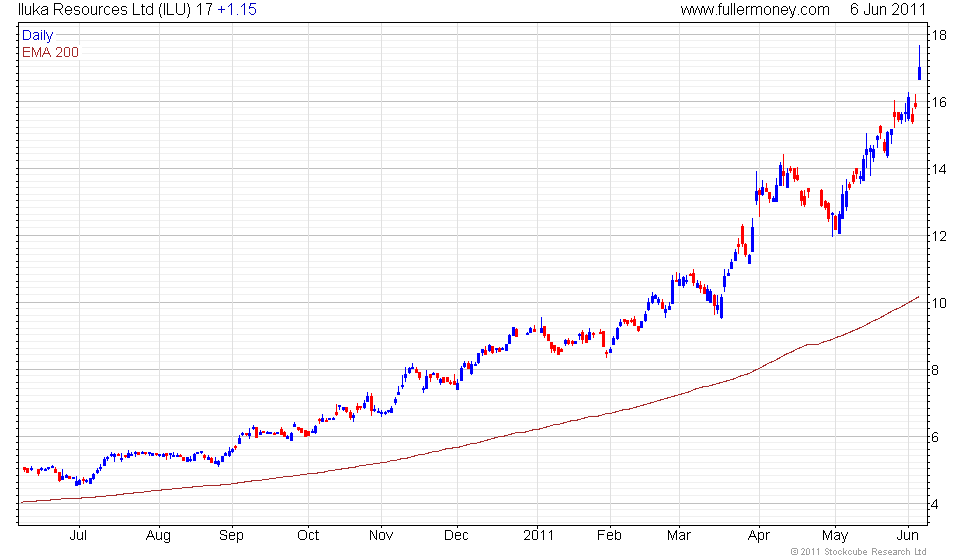Click the price axis value '18'

coord(939,36)
